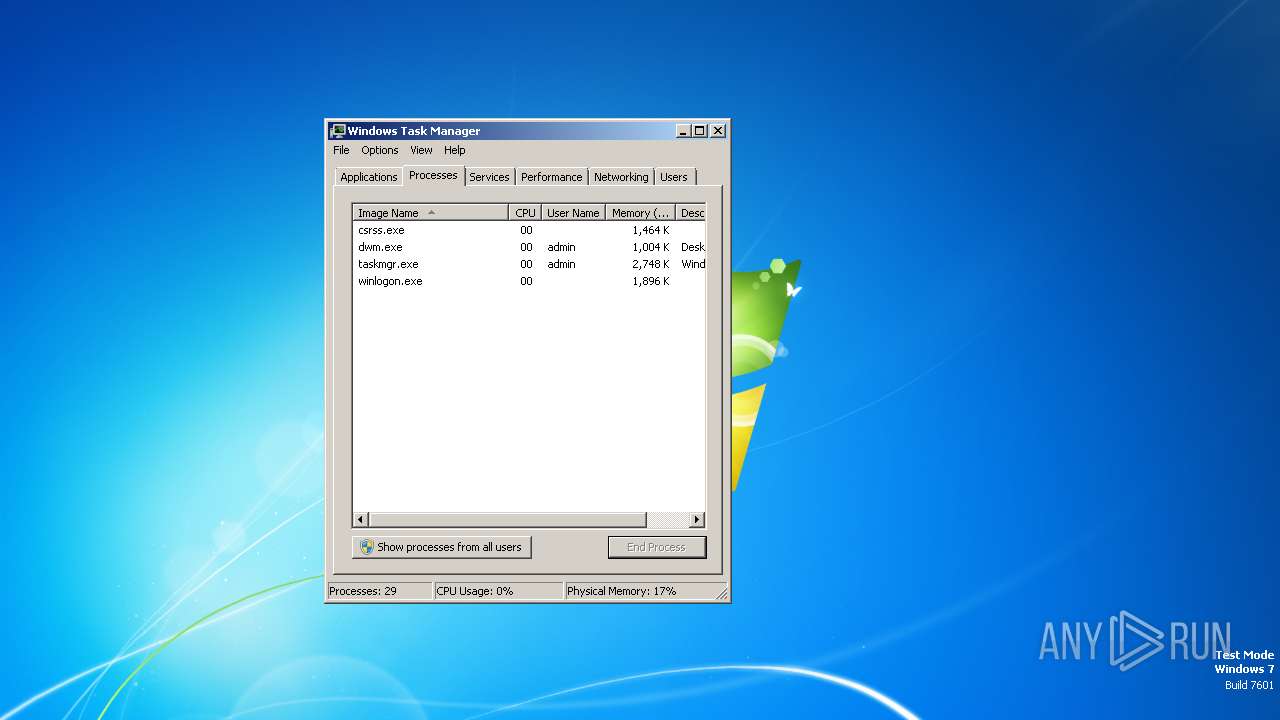Viewport: 1280px width, 720px height.
Task: Sort by Image Name column header
Action: (x=430, y=213)
